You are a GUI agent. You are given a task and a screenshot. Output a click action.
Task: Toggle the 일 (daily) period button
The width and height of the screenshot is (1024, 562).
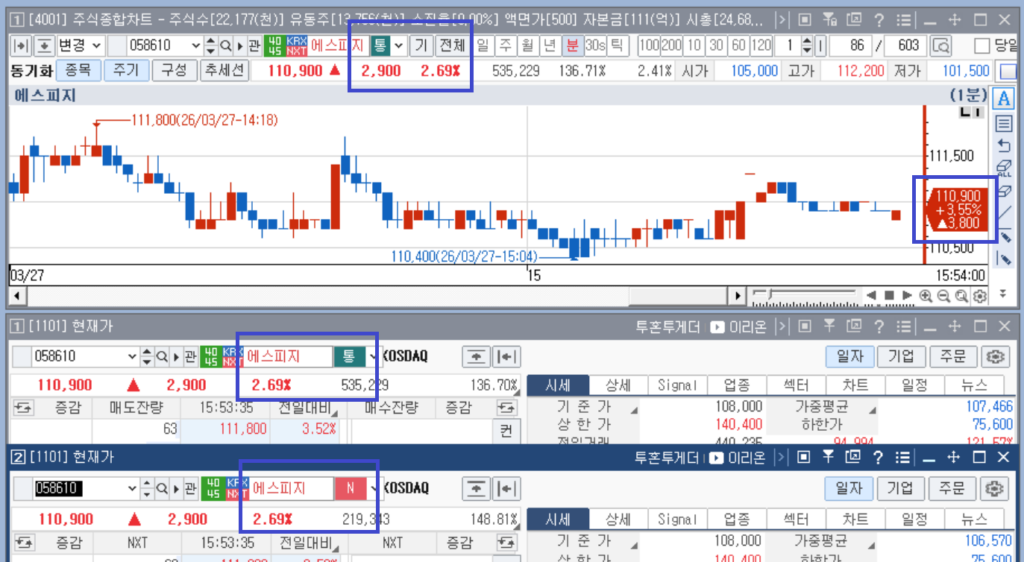pos(484,45)
